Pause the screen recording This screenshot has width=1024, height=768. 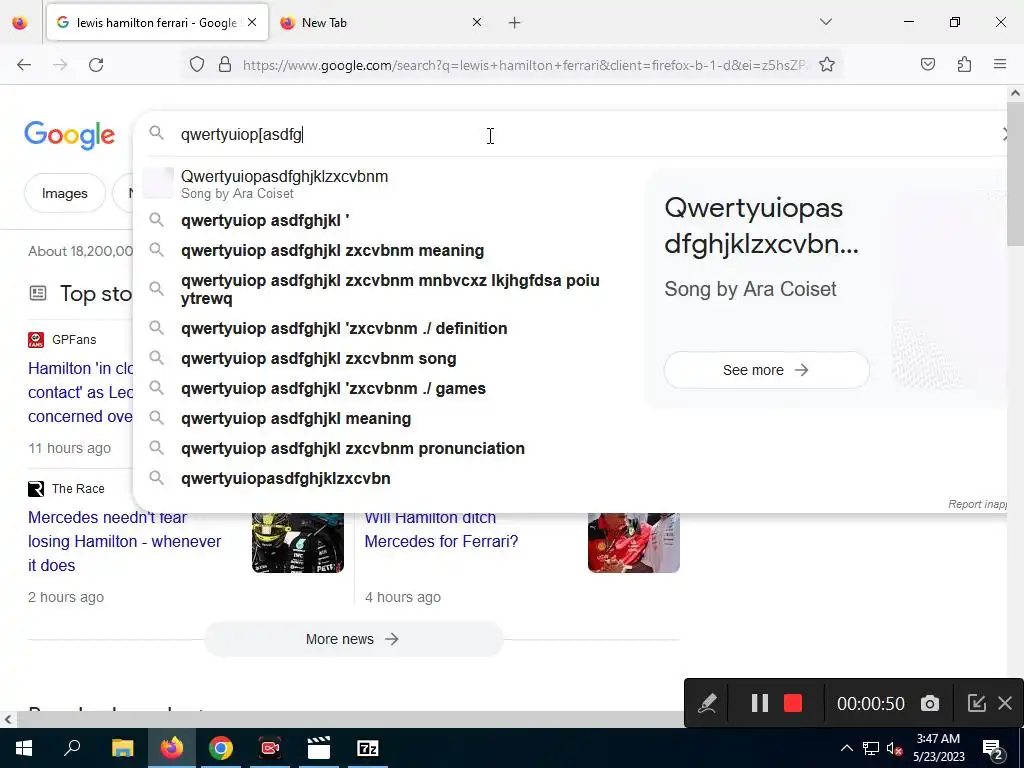pyautogui.click(x=760, y=703)
